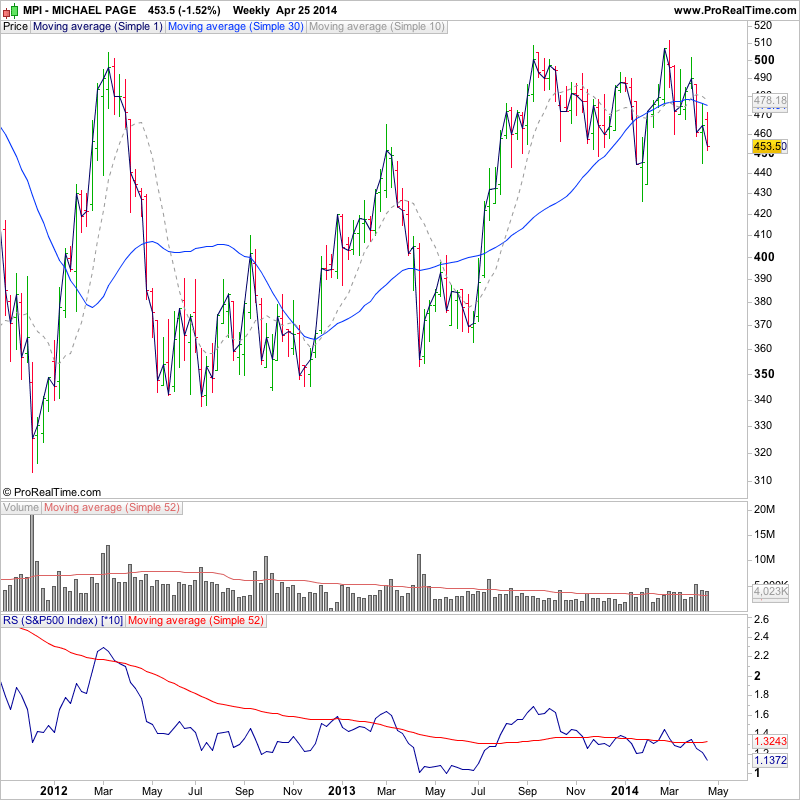800x800 pixels.
Task: Click the 1.8 RS axis label
Action: pos(762,694)
